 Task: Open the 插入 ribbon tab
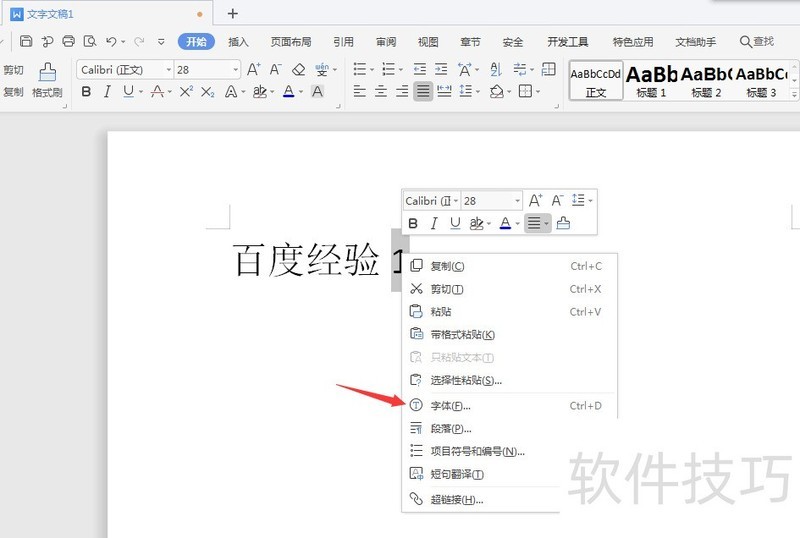[238, 42]
